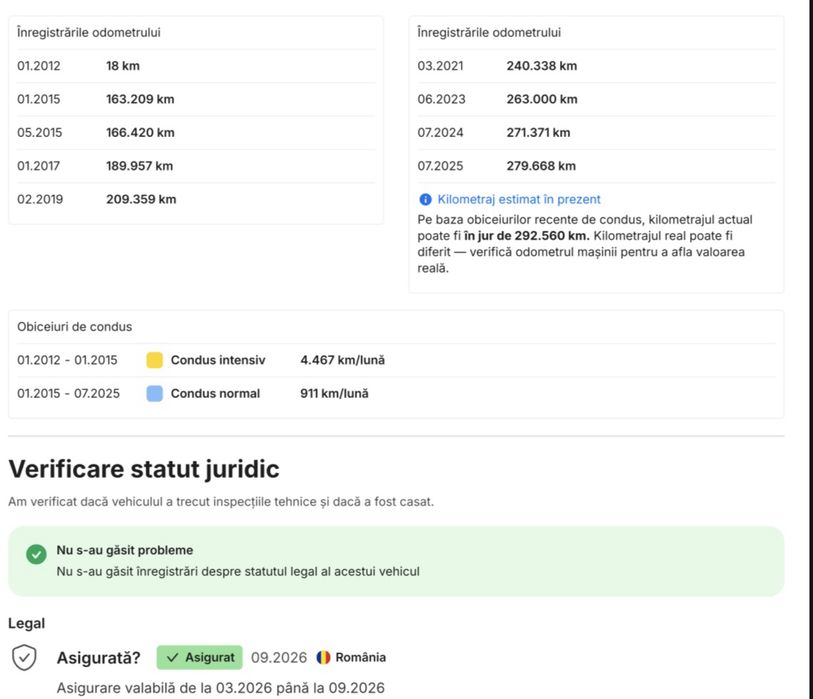Click the Nu s-au găsit probleme title
This screenshot has width=813, height=699.
click(x=124, y=550)
